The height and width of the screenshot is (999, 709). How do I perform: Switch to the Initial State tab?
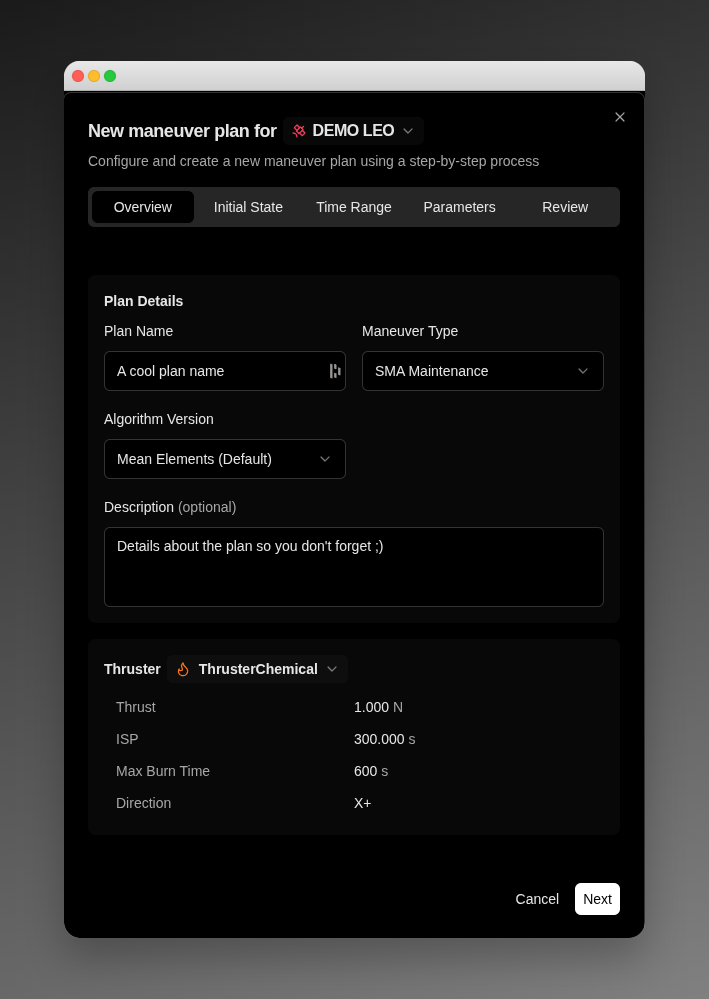(x=248, y=207)
